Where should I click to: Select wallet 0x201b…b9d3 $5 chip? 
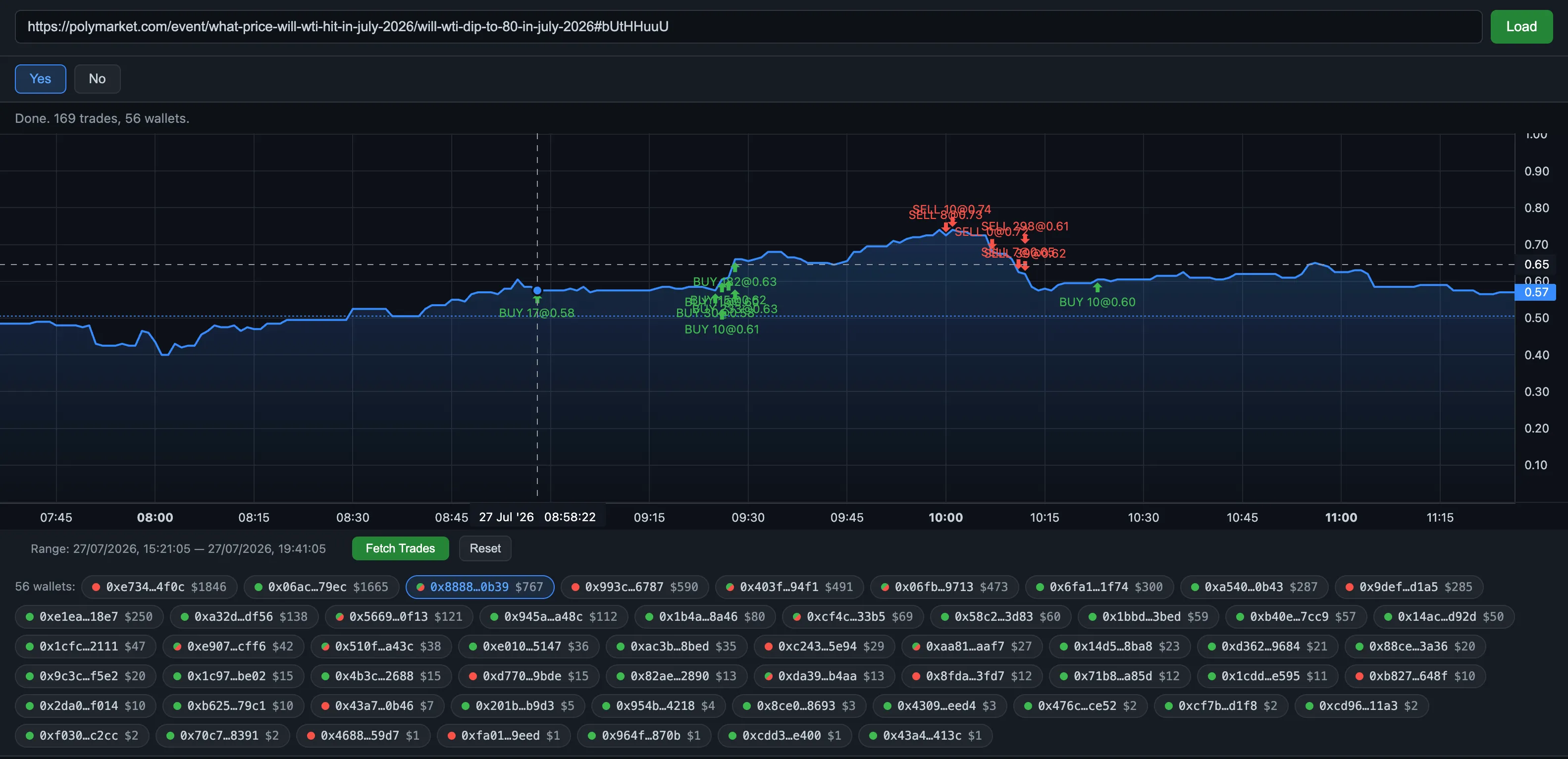[518, 706]
